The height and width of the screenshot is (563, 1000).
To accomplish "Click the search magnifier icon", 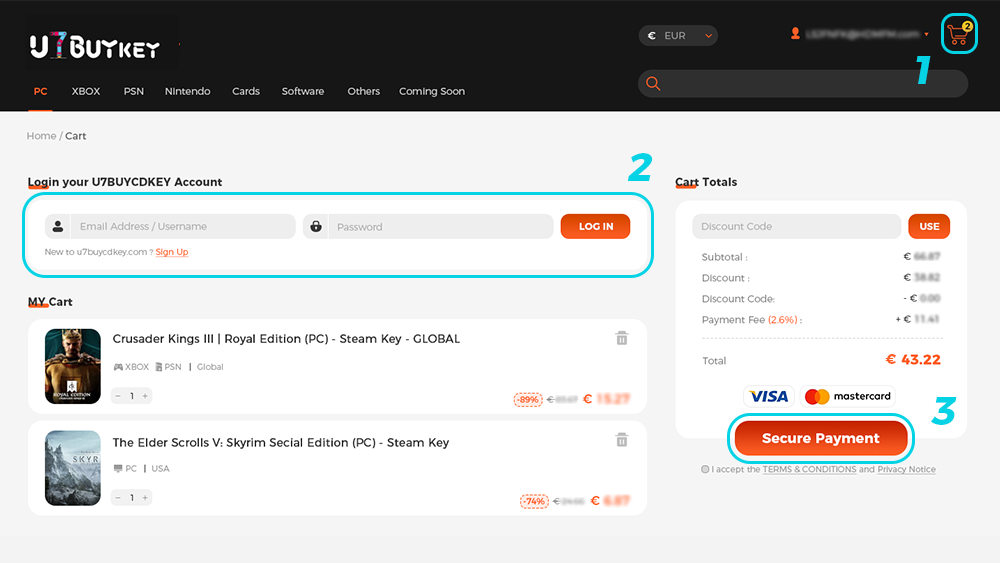I will point(652,84).
